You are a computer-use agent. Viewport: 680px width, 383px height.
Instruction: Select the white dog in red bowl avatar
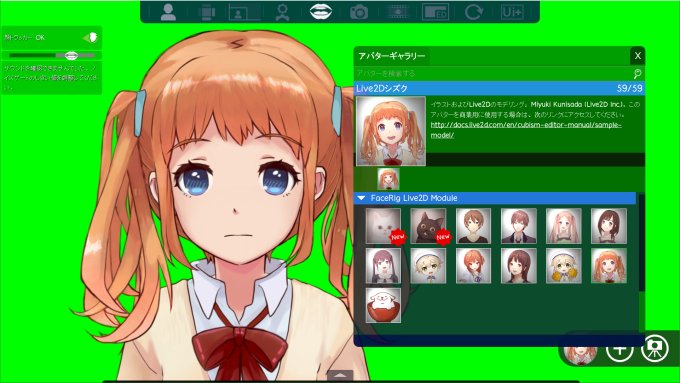click(x=383, y=305)
